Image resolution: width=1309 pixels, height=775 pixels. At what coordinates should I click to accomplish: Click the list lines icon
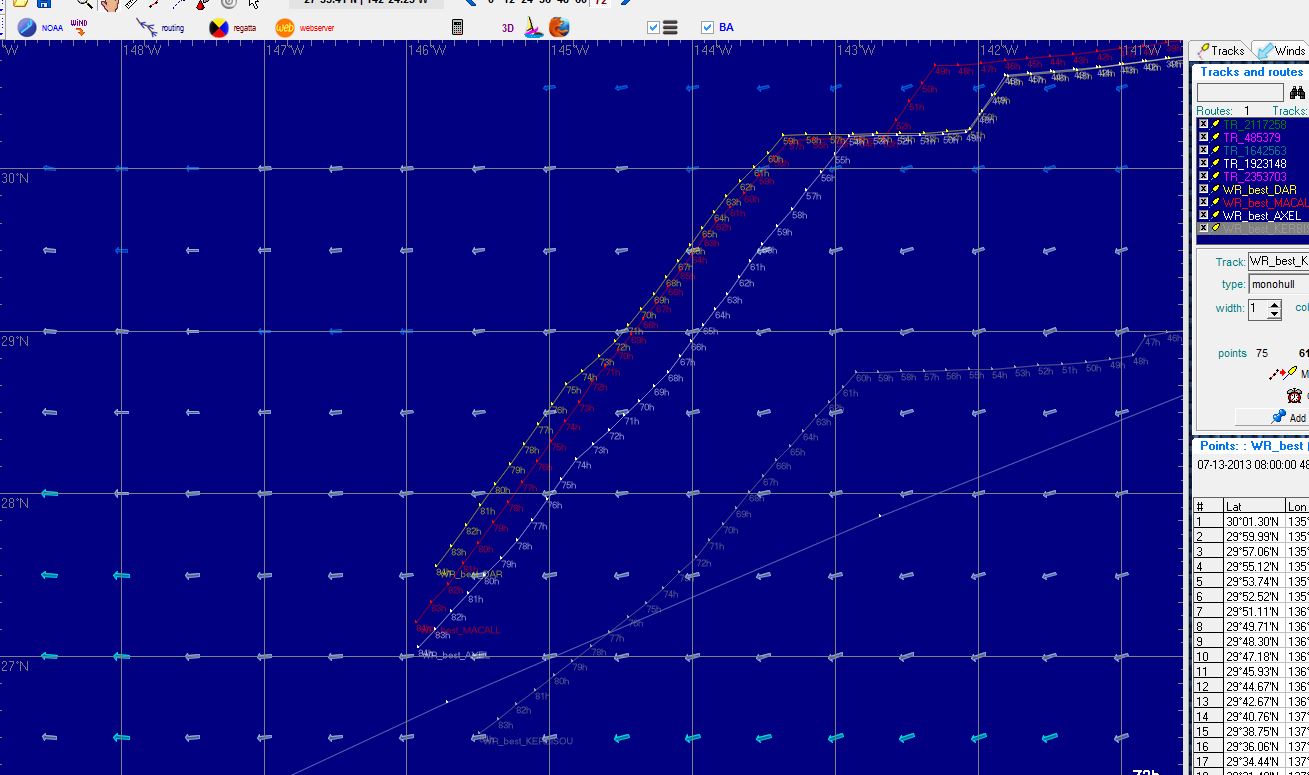pos(670,28)
